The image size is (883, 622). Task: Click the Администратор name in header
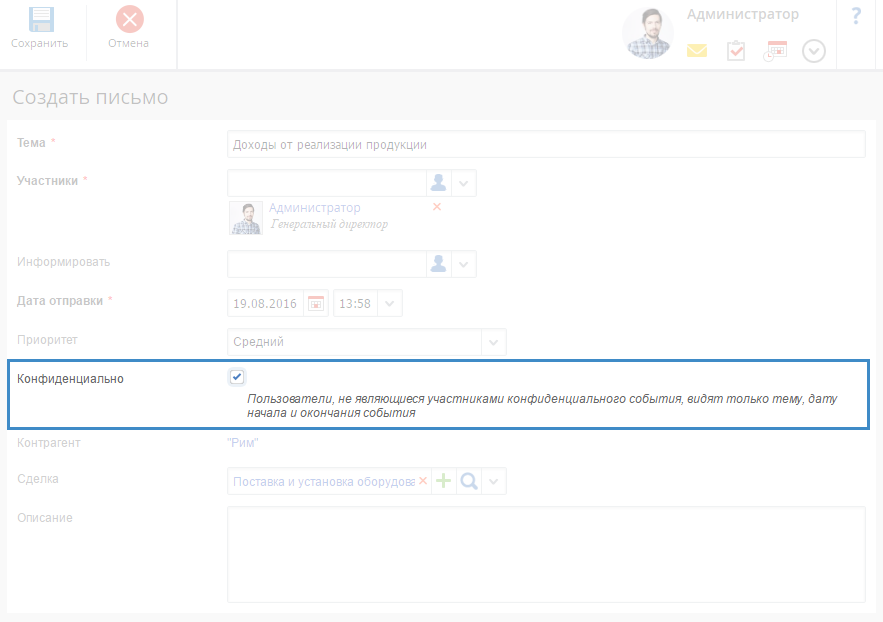tap(742, 15)
